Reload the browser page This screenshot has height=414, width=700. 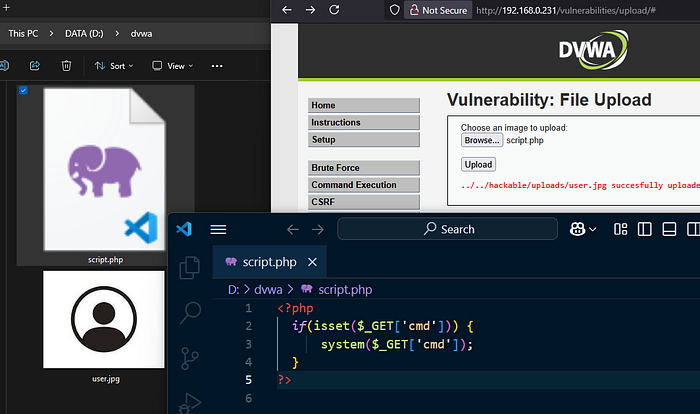[334, 10]
